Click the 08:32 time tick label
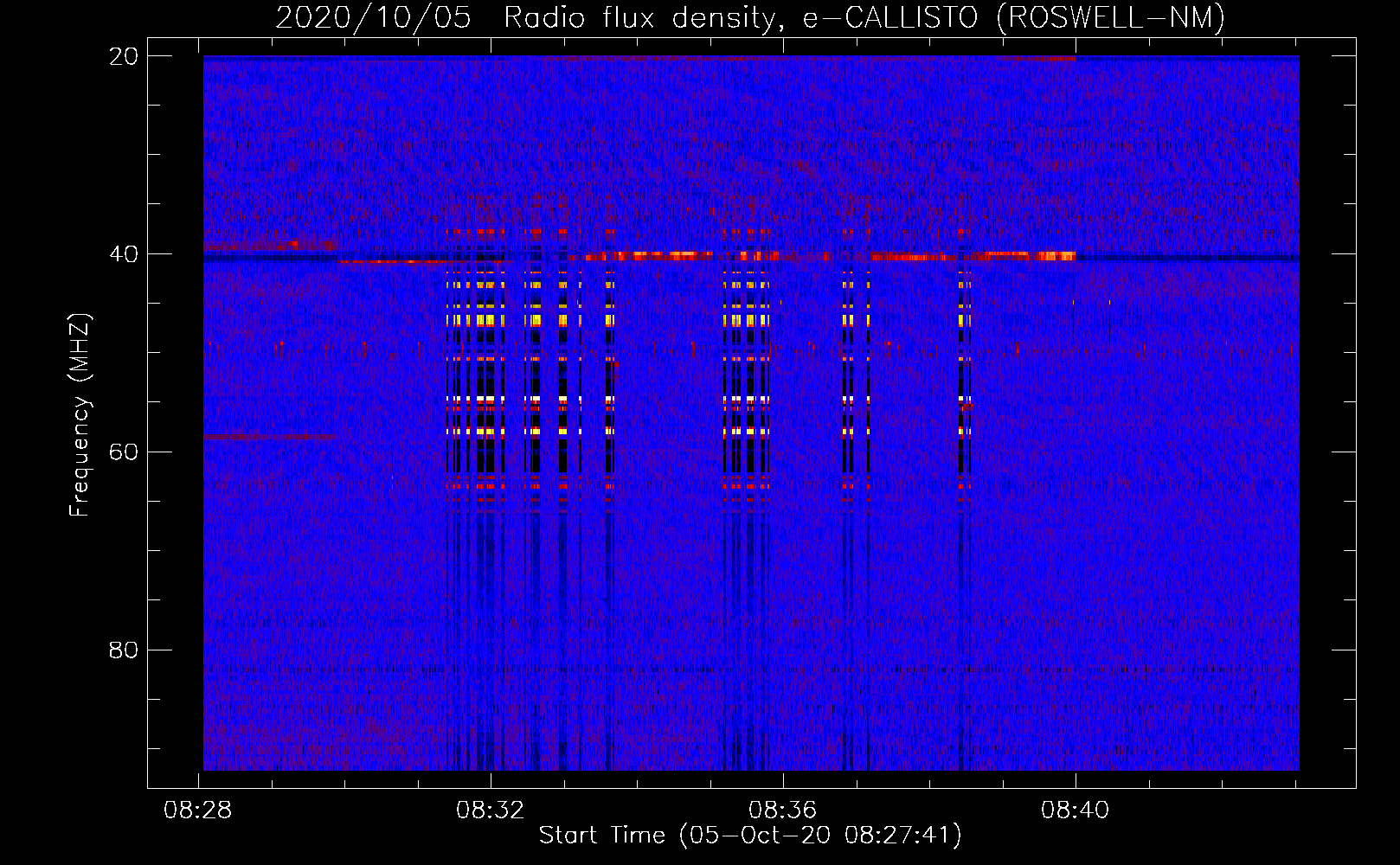This screenshot has height=865, width=1400. pyautogui.click(x=491, y=811)
